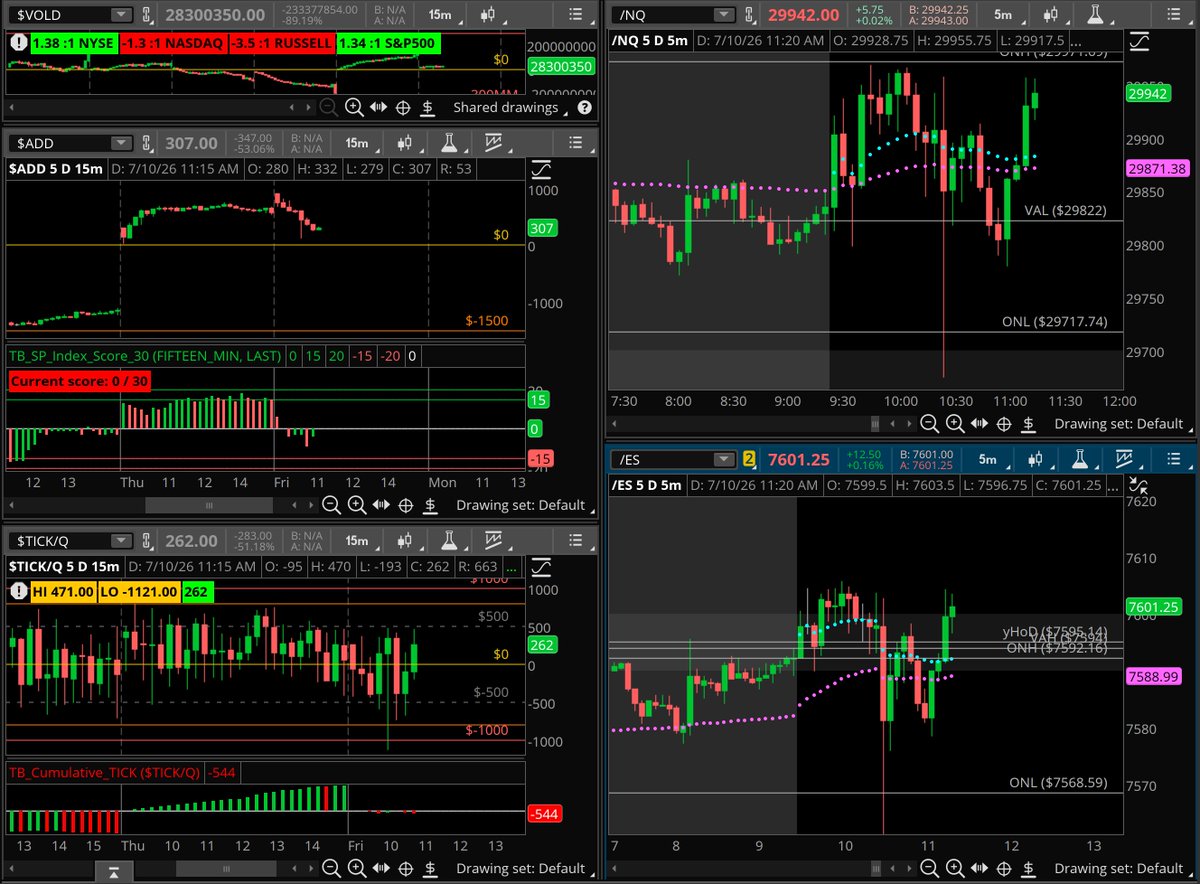Toggle price axis scale icon on $ADD chart
1200x884 pixels.
541,170
